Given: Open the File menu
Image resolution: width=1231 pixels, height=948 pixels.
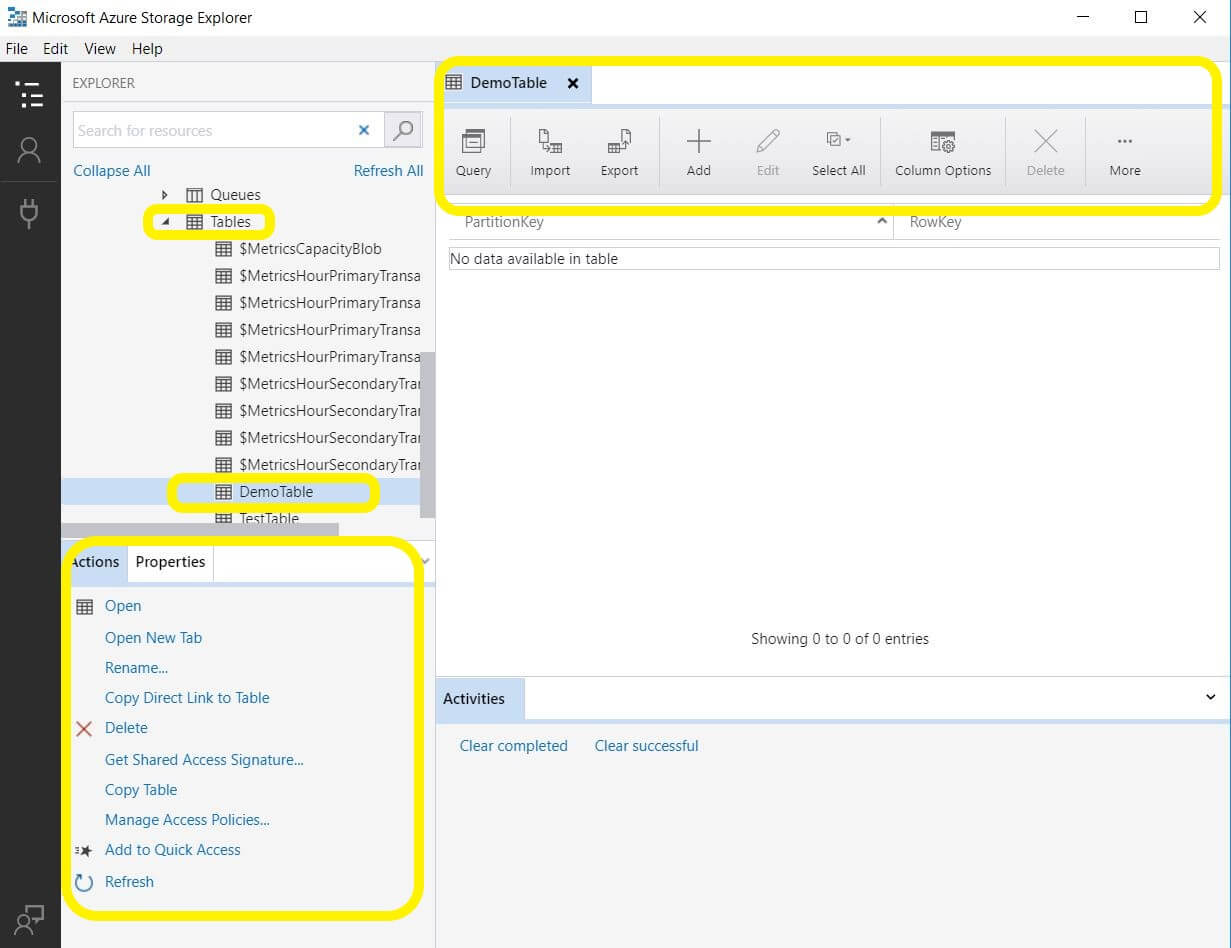Looking at the screenshot, I should click(x=17, y=48).
